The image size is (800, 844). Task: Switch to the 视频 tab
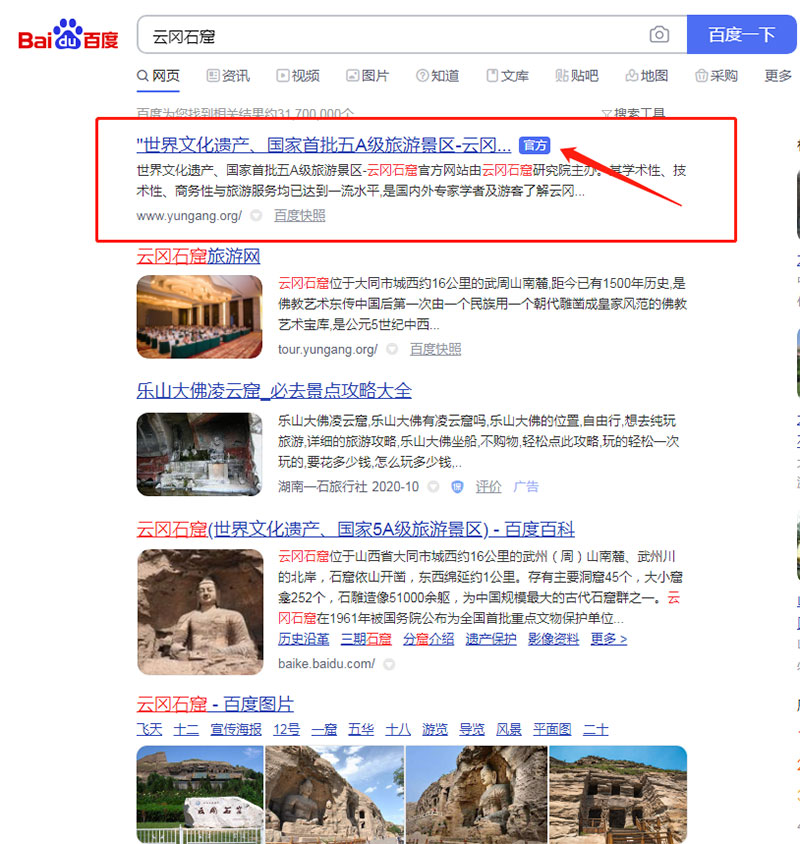[298, 76]
